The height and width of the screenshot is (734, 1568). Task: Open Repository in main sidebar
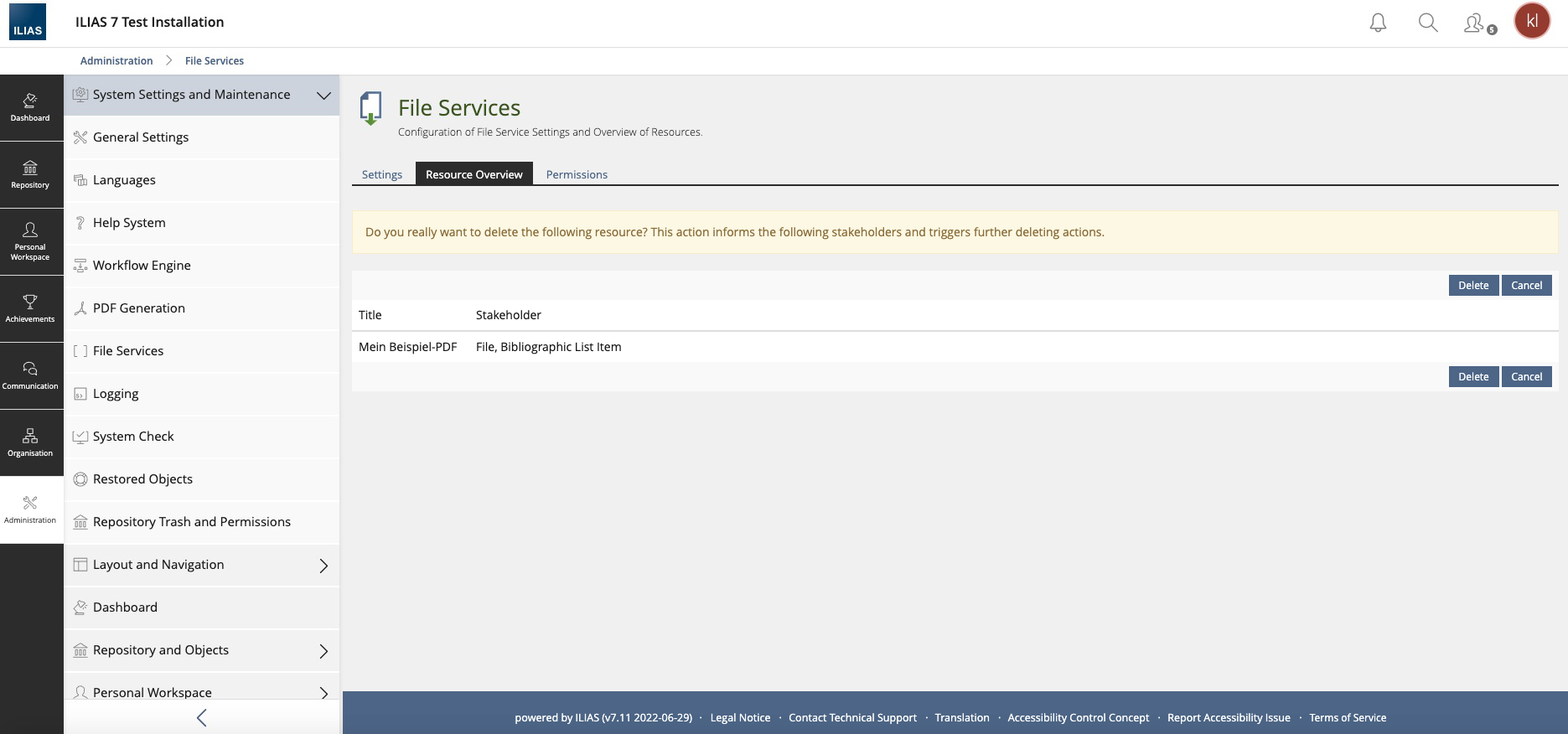tap(30, 174)
